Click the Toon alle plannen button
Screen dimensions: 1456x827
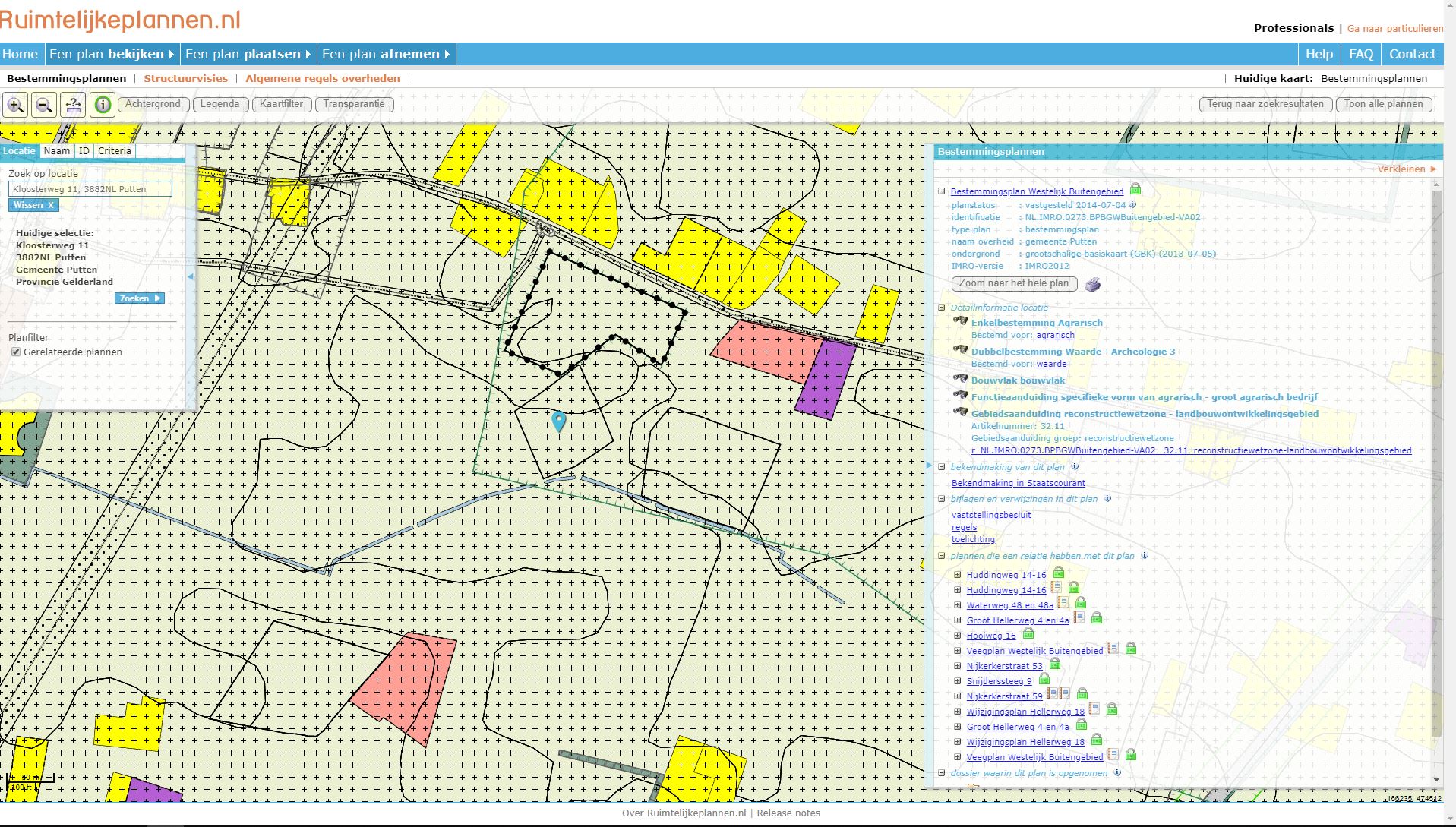coord(1384,104)
